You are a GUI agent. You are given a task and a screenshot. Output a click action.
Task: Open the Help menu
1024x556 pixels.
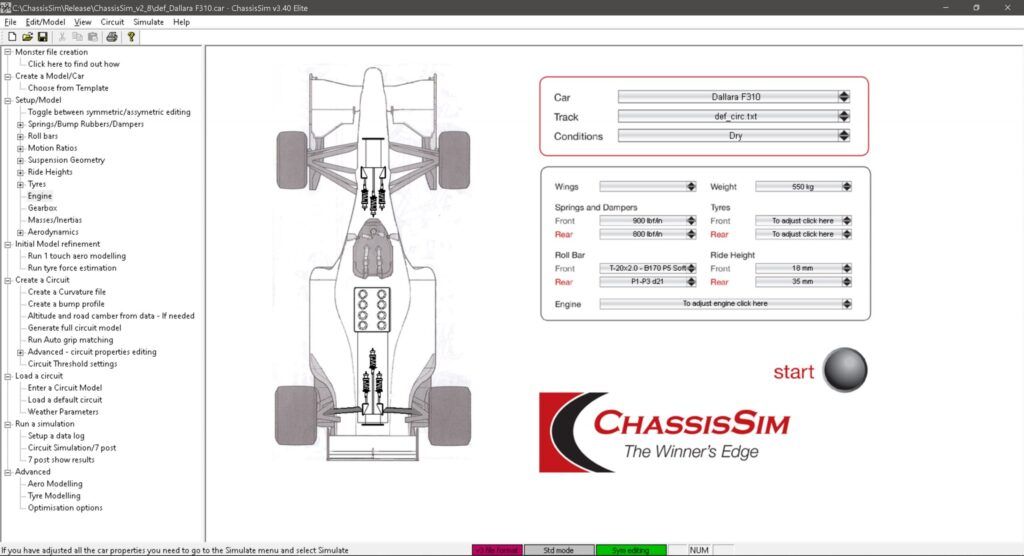tap(181, 22)
